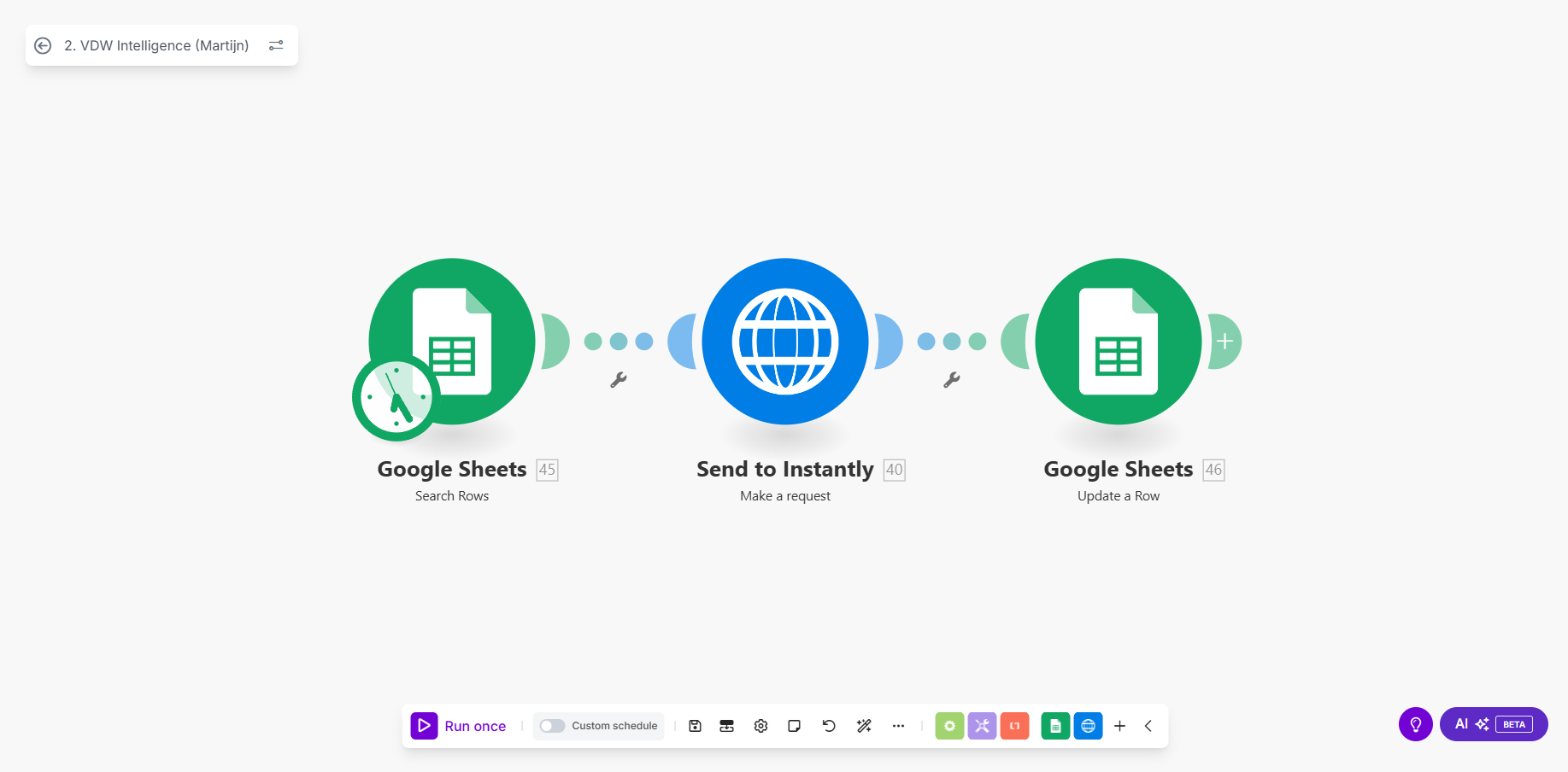
Task: Click the dotted connector between Search Rows and Instantly
Action: pyautogui.click(x=619, y=342)
